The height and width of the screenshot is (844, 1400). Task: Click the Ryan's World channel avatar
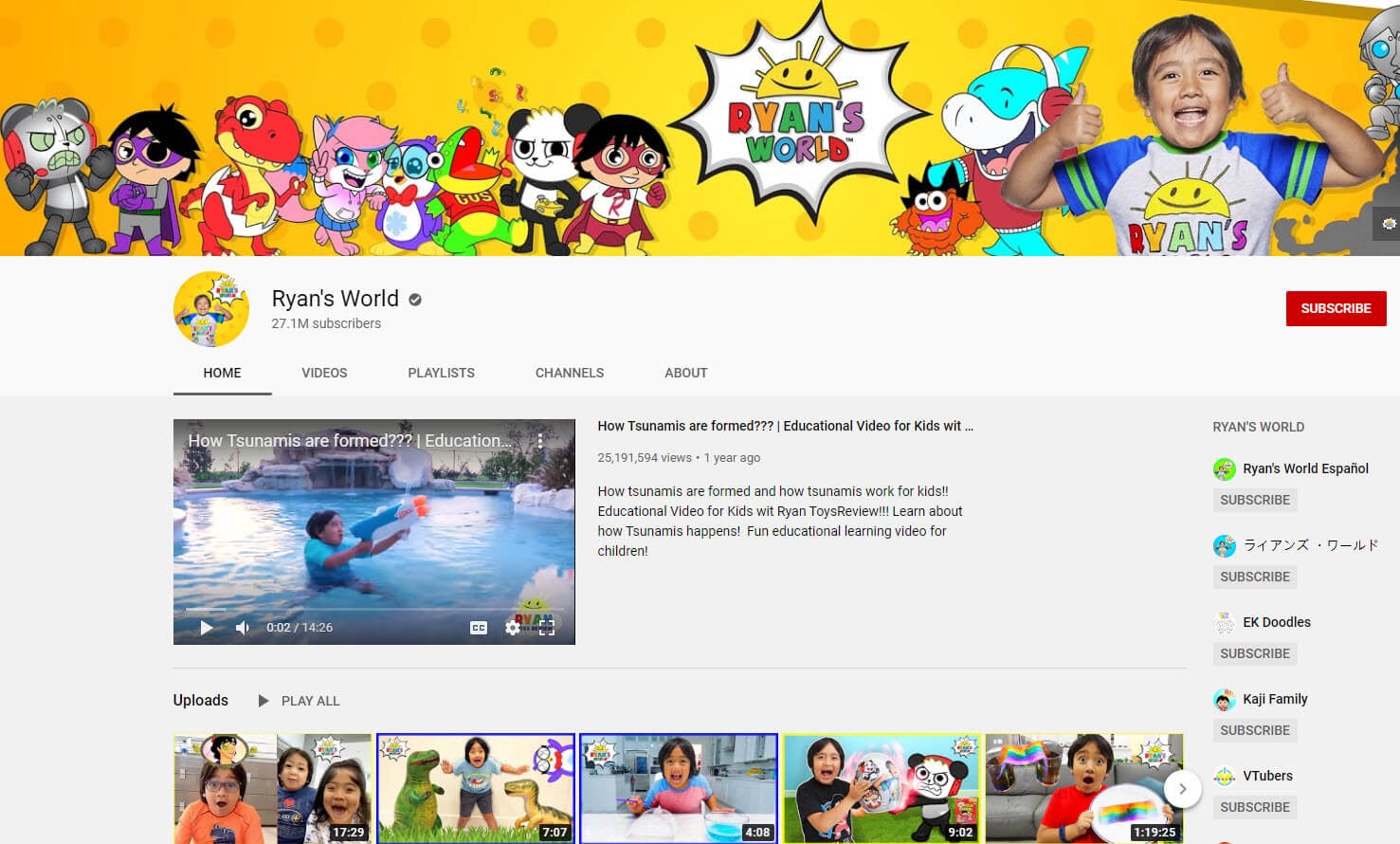(x=211, y=309)
